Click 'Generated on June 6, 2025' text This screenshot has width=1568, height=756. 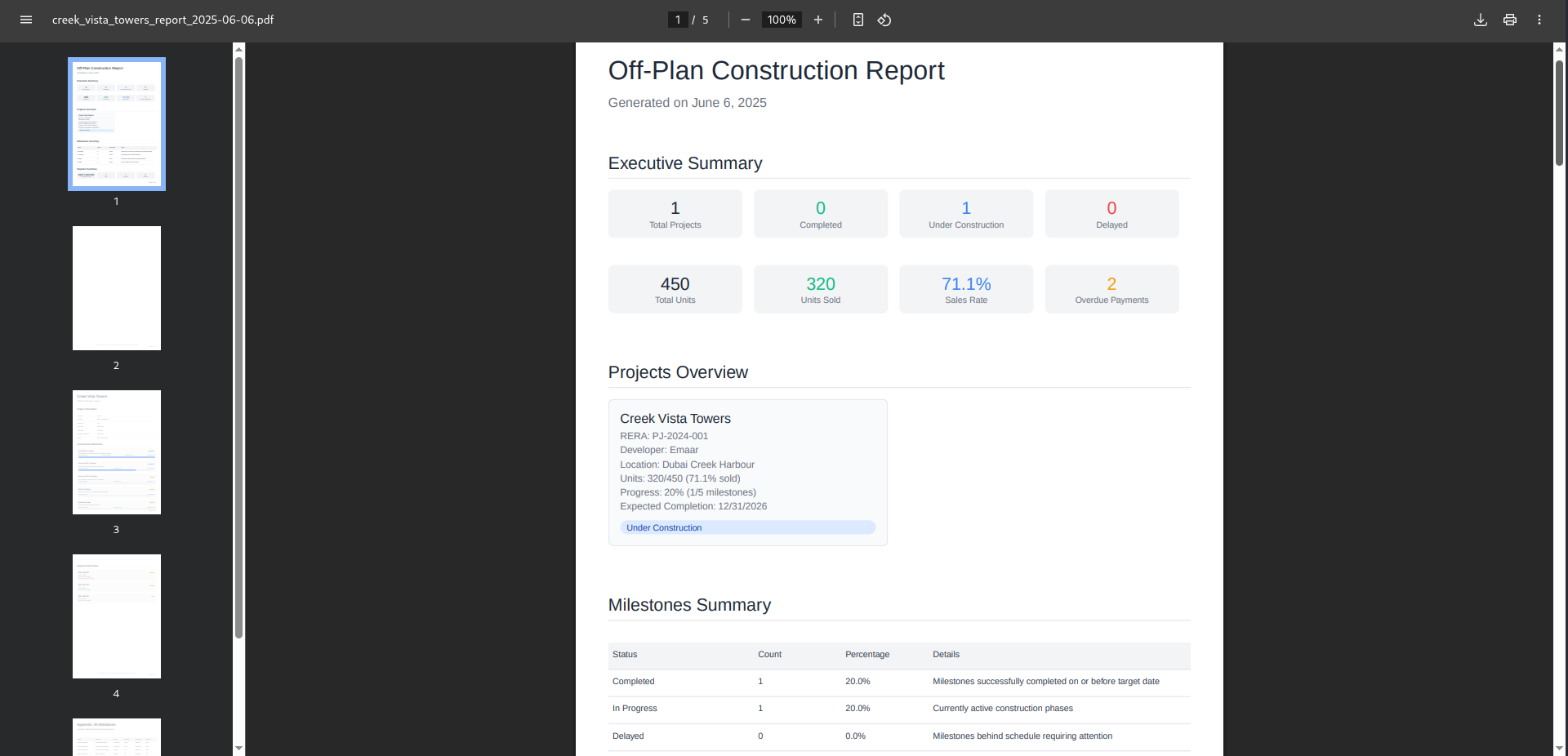(688, 103)
